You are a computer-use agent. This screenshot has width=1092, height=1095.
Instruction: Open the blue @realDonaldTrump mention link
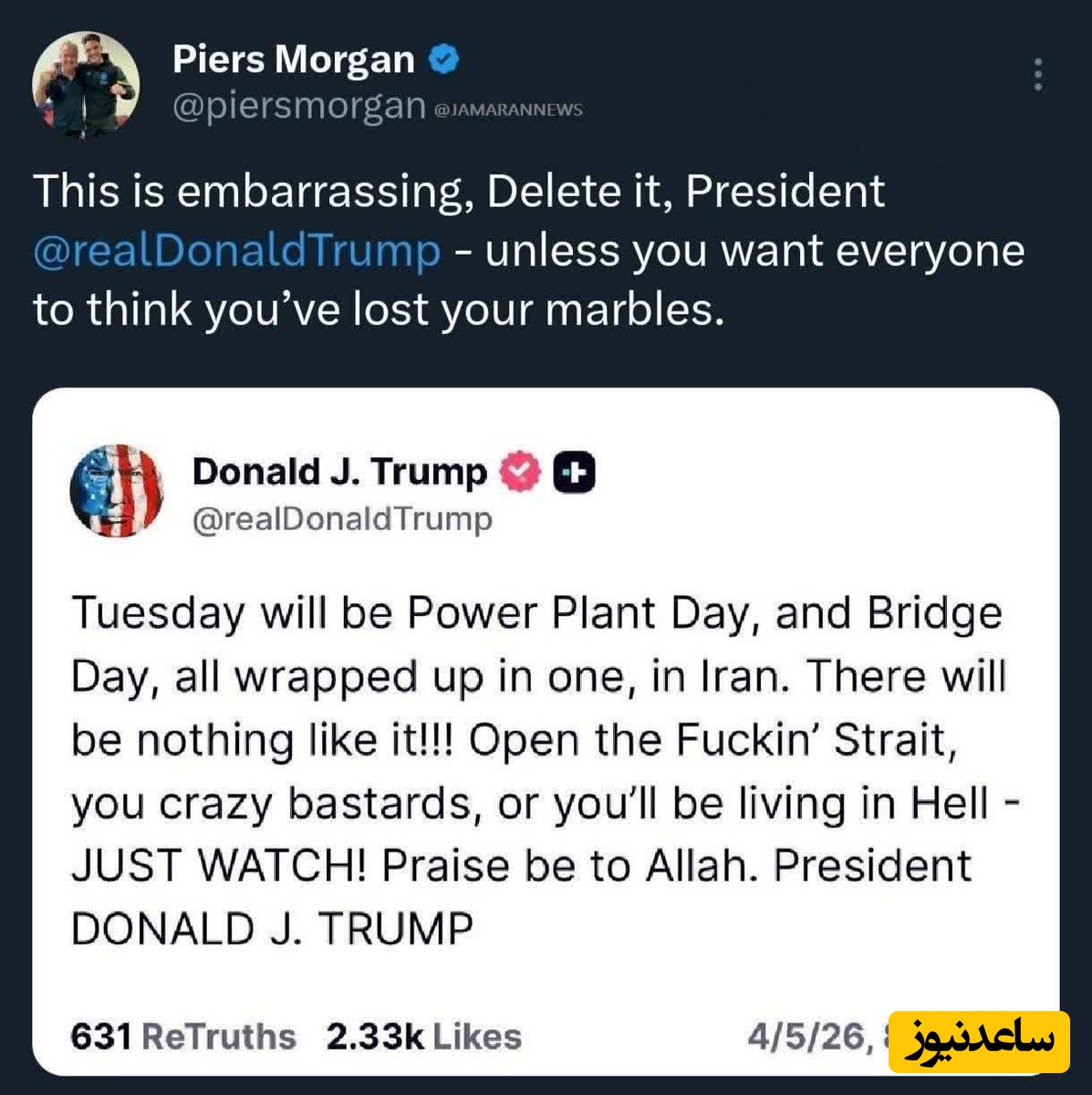(x=236, y=251)
